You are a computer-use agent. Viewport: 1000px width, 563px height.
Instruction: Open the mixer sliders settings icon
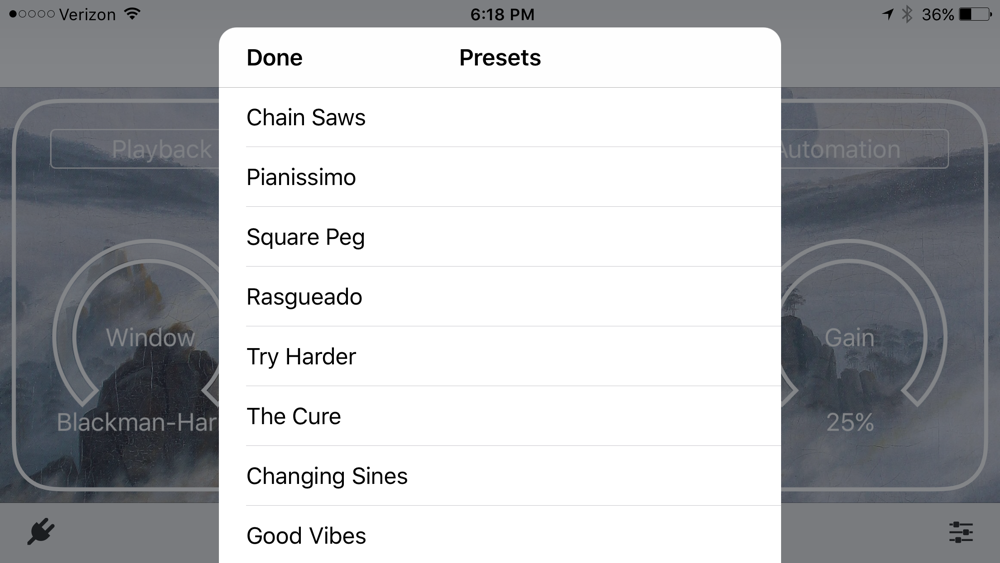(x=960, y=532)
